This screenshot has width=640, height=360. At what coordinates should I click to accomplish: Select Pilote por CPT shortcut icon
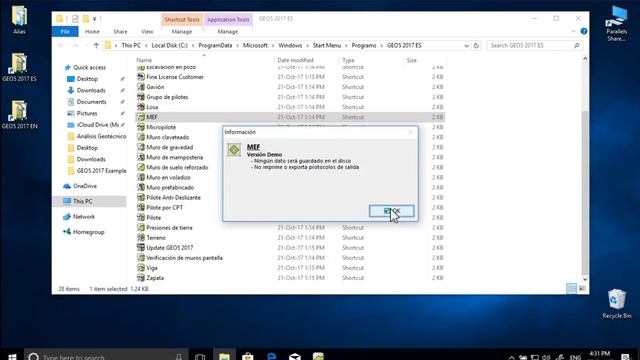click(141, 207)
